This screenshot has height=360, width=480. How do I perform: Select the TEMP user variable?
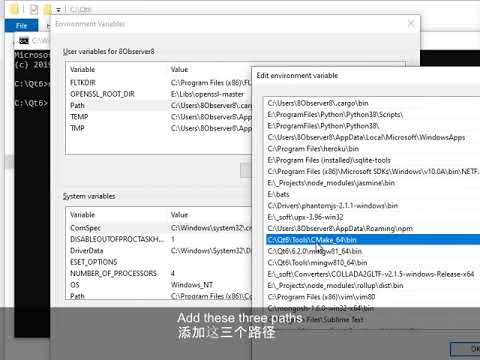click(x=158, y=117)
